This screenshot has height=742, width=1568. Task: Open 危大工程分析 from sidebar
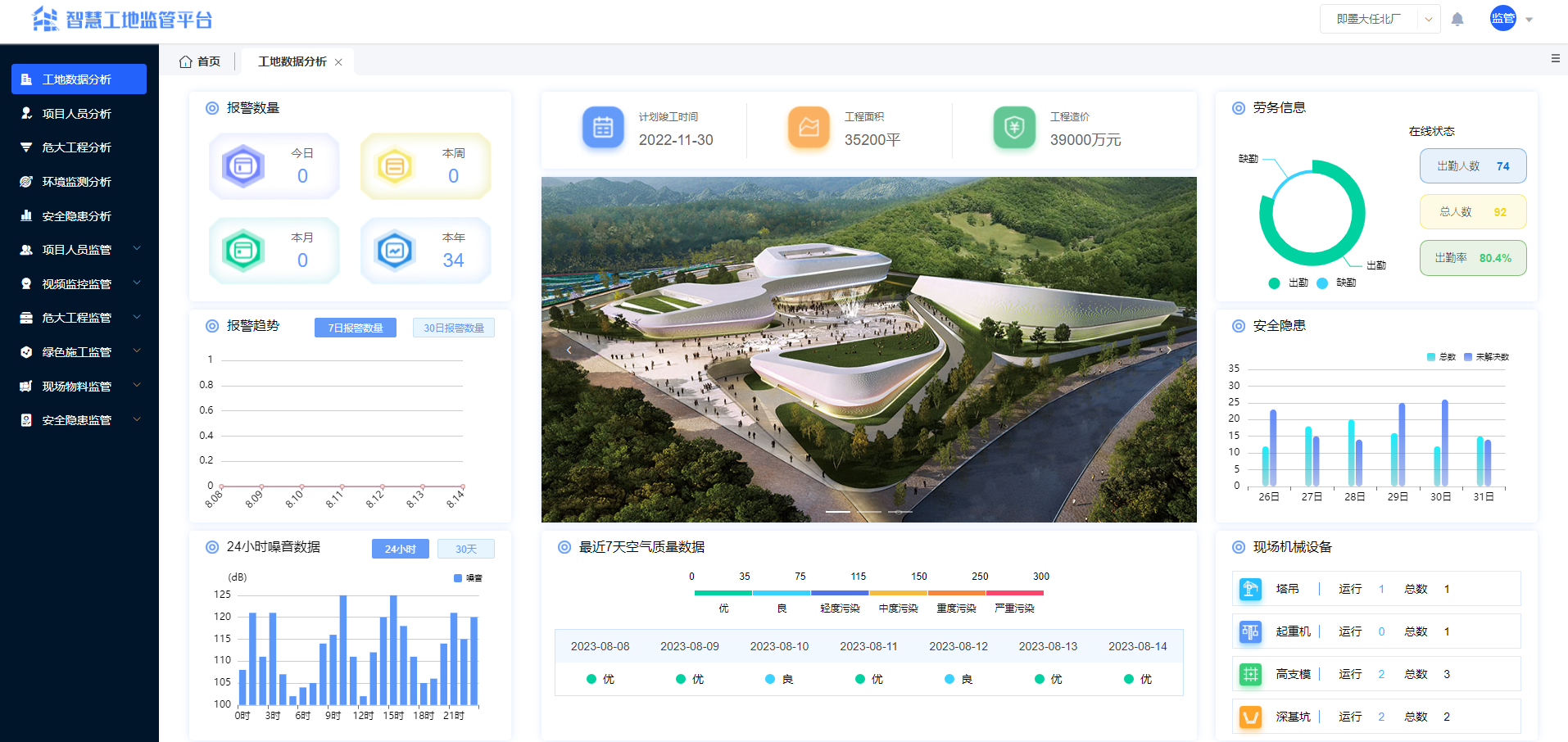[x=79, y=147]
